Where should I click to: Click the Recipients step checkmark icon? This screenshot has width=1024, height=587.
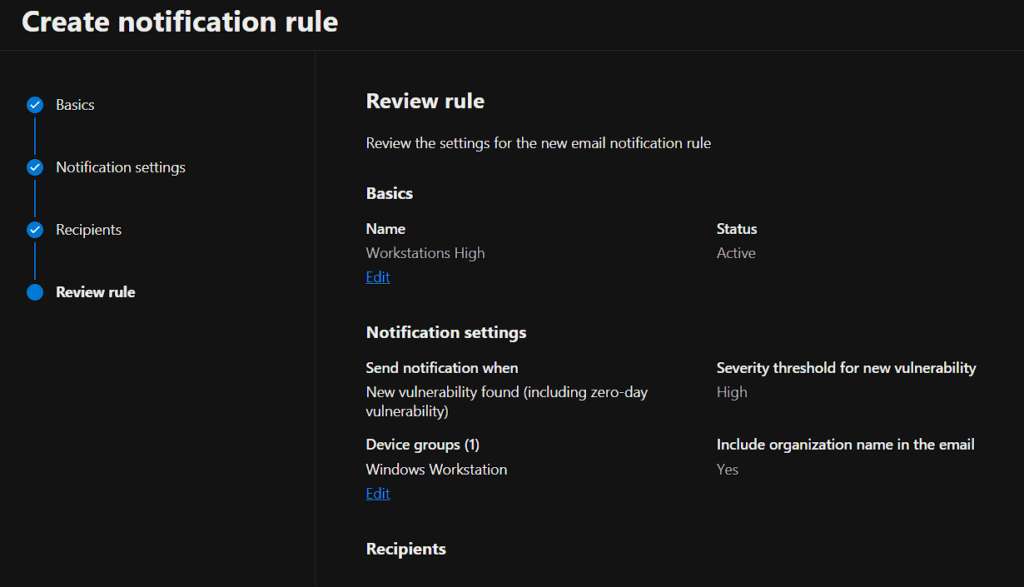pos(35,230)
